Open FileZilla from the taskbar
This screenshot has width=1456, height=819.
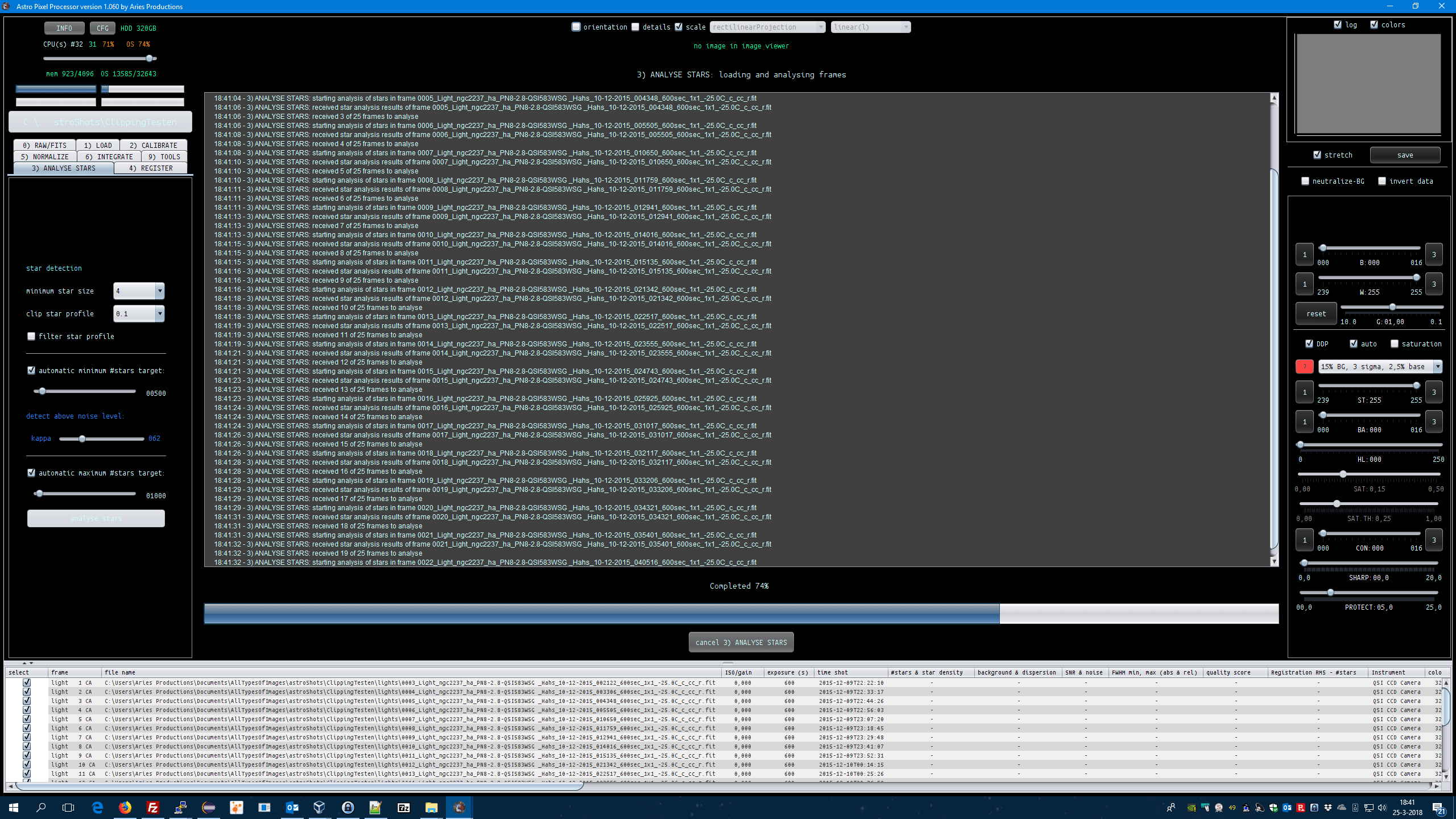(153, 807)
